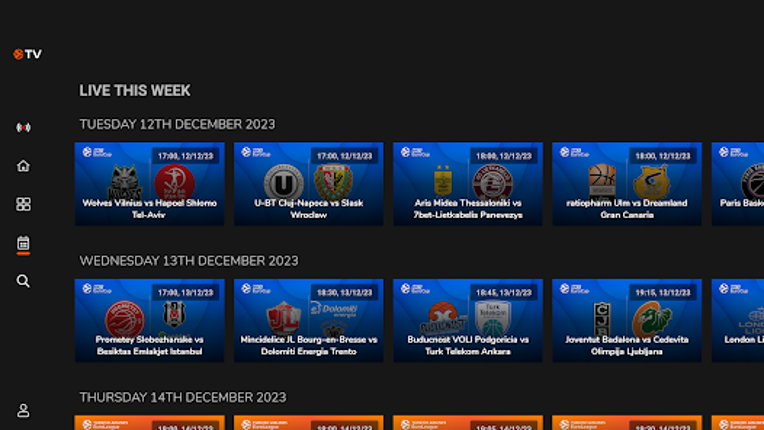Image resolution: width=764 pixels, height=430 pixels.
Task: Select the calendar schedule icon
Action: click(23, 243)
